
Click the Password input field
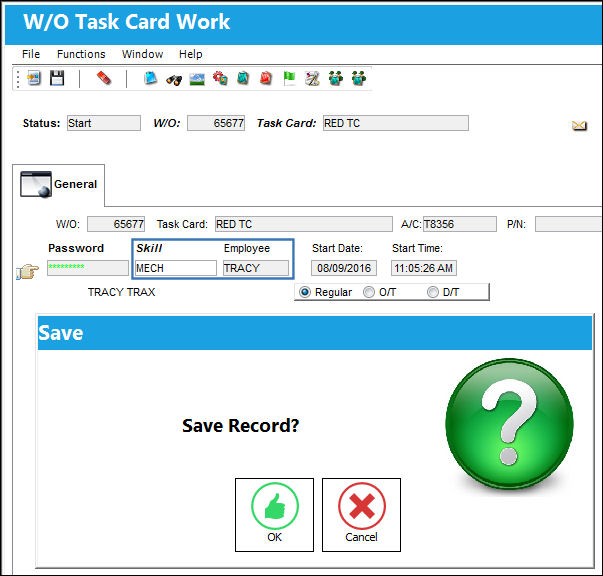click(x=88, y=268)
